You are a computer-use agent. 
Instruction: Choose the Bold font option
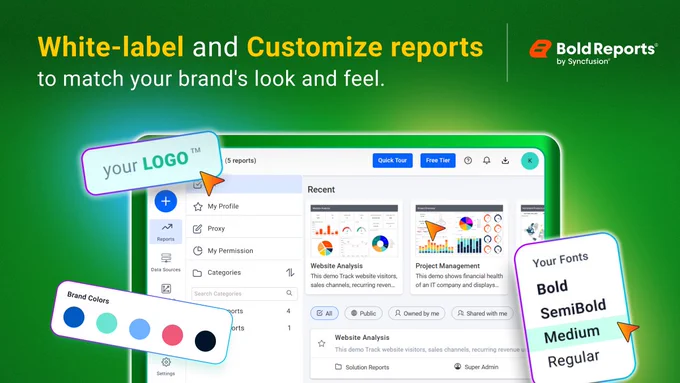click(x=552, y=288)
